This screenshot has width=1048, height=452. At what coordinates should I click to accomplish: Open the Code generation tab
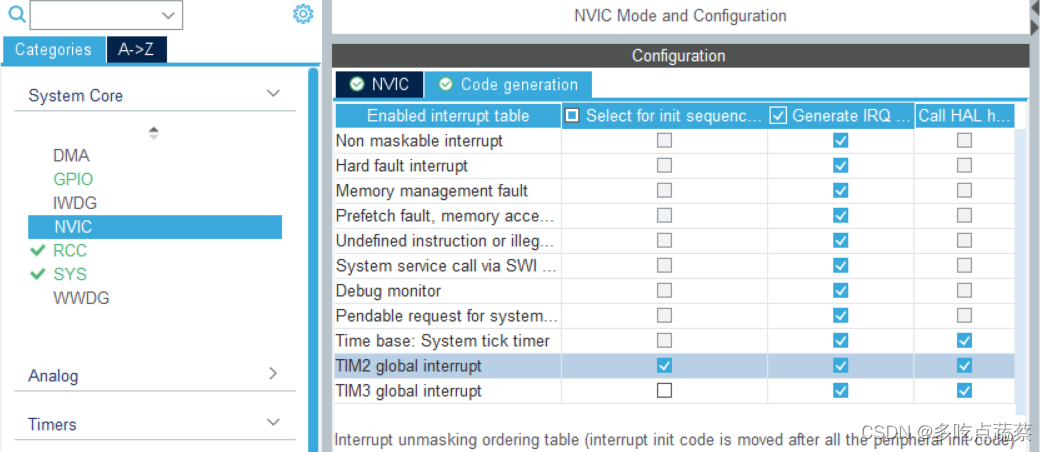(509, 84)
